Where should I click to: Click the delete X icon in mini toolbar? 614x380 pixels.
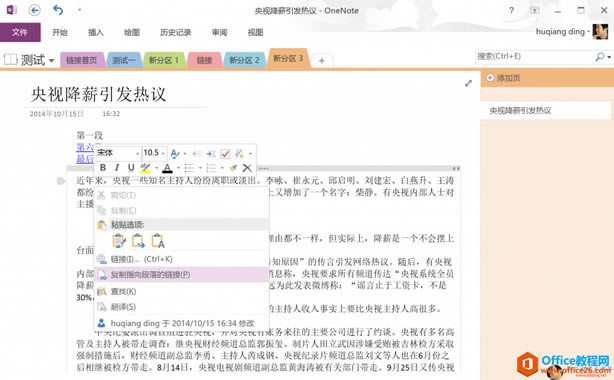[247, 168]
